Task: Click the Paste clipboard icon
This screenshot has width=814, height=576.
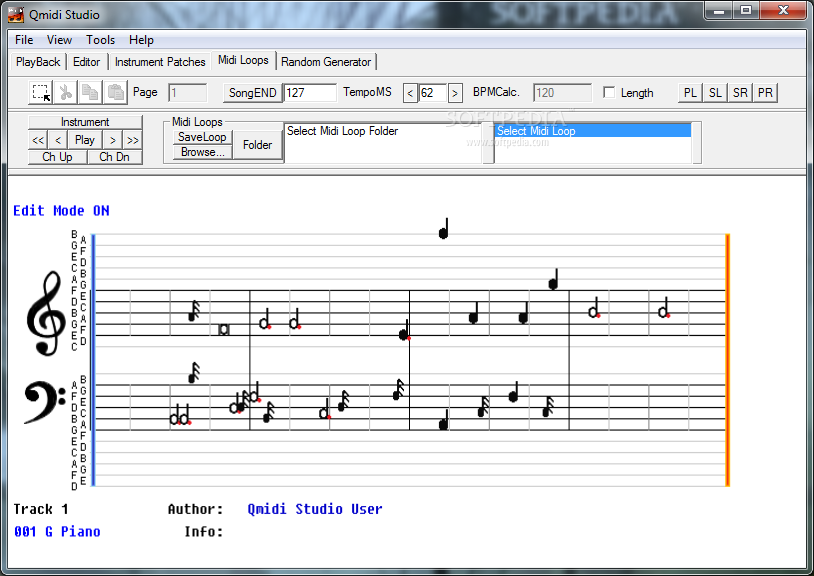Action: point(115,93)
